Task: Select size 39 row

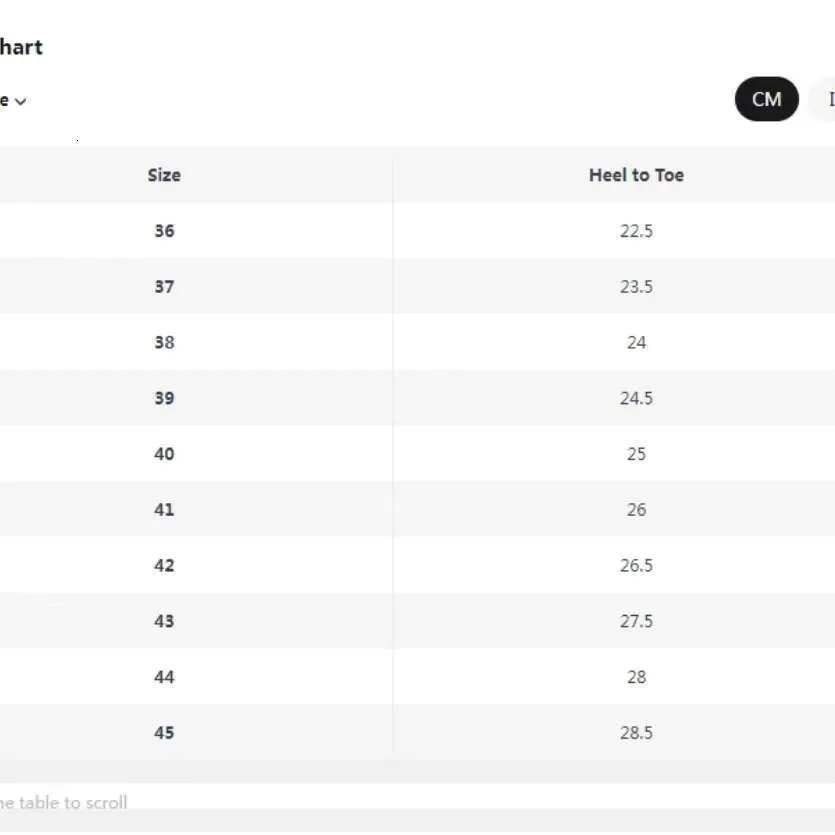Action: [x=418, y=398]
